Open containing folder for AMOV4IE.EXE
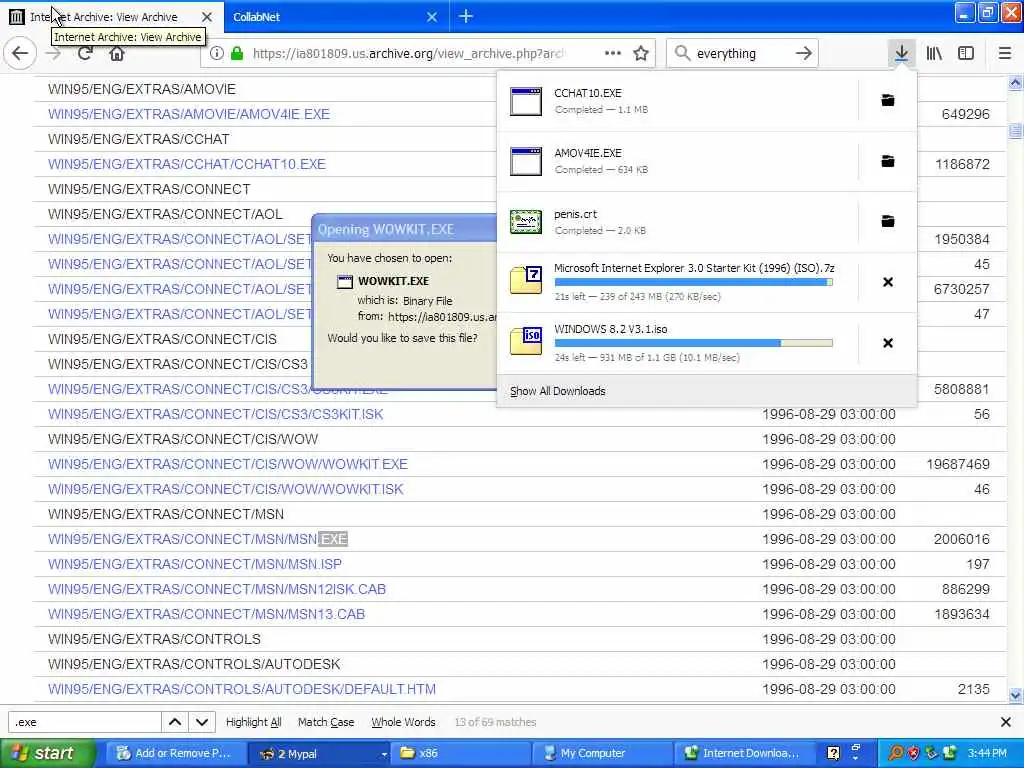 [888, 161]
